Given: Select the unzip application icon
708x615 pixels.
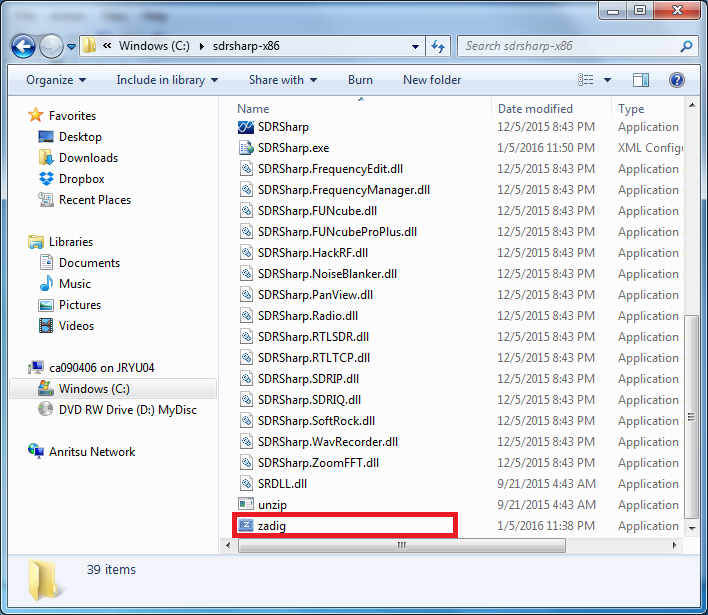Looking at the screenshot, I should [246, 504].
